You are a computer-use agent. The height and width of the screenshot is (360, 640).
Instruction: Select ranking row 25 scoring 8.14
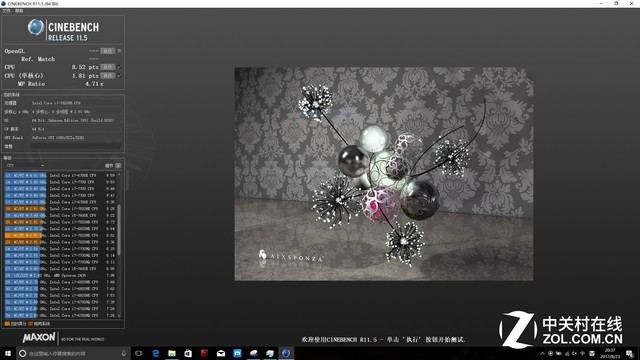click(x=60, y=256)
